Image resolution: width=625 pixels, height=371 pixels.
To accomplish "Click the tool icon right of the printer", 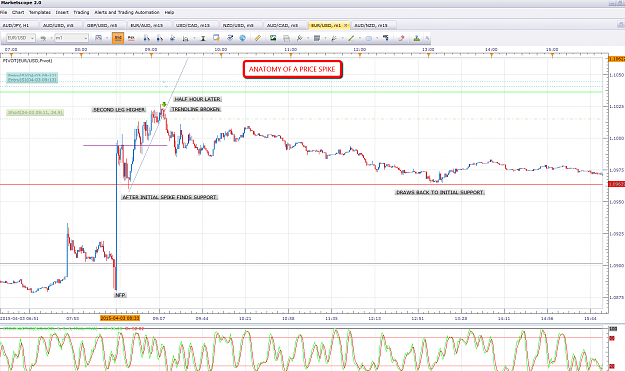I will pos(299,38).
